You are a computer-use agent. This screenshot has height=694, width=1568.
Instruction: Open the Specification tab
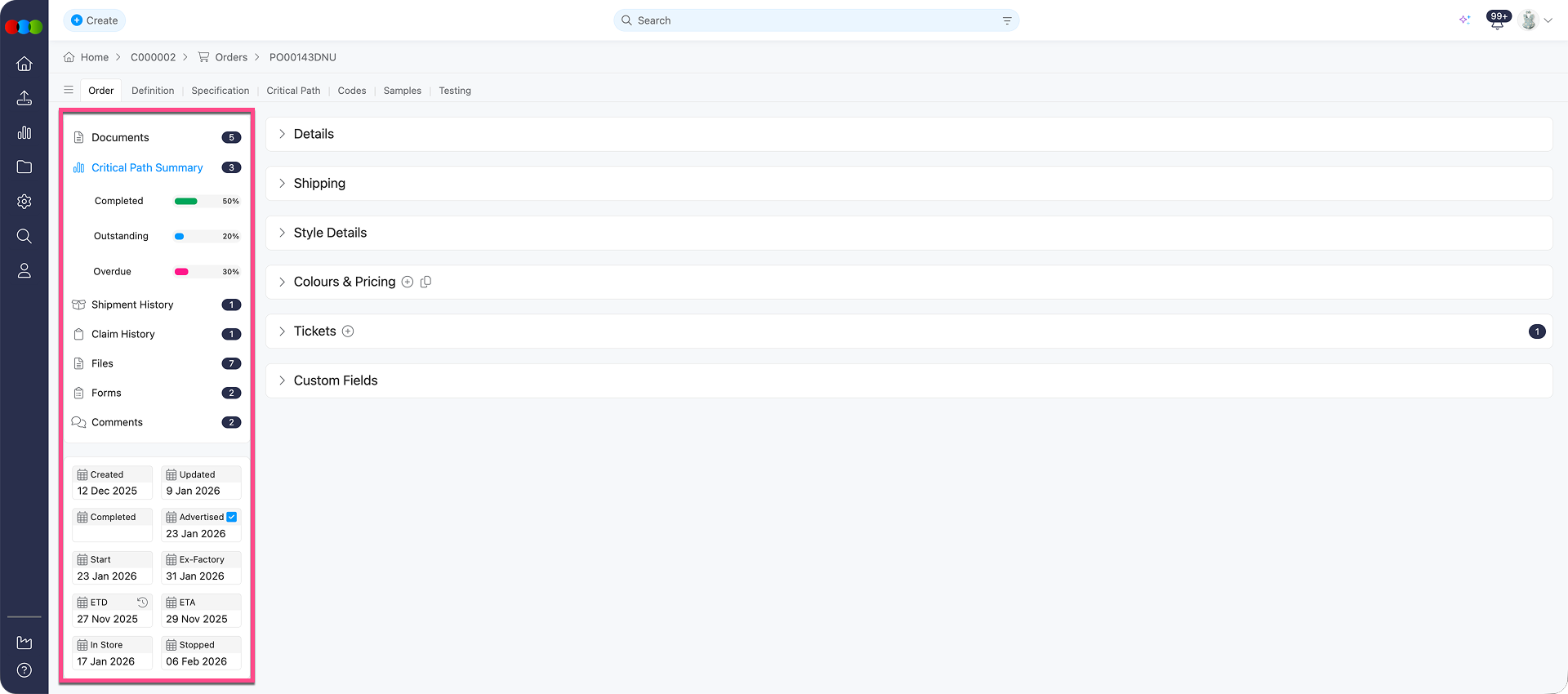pos(220,91)
